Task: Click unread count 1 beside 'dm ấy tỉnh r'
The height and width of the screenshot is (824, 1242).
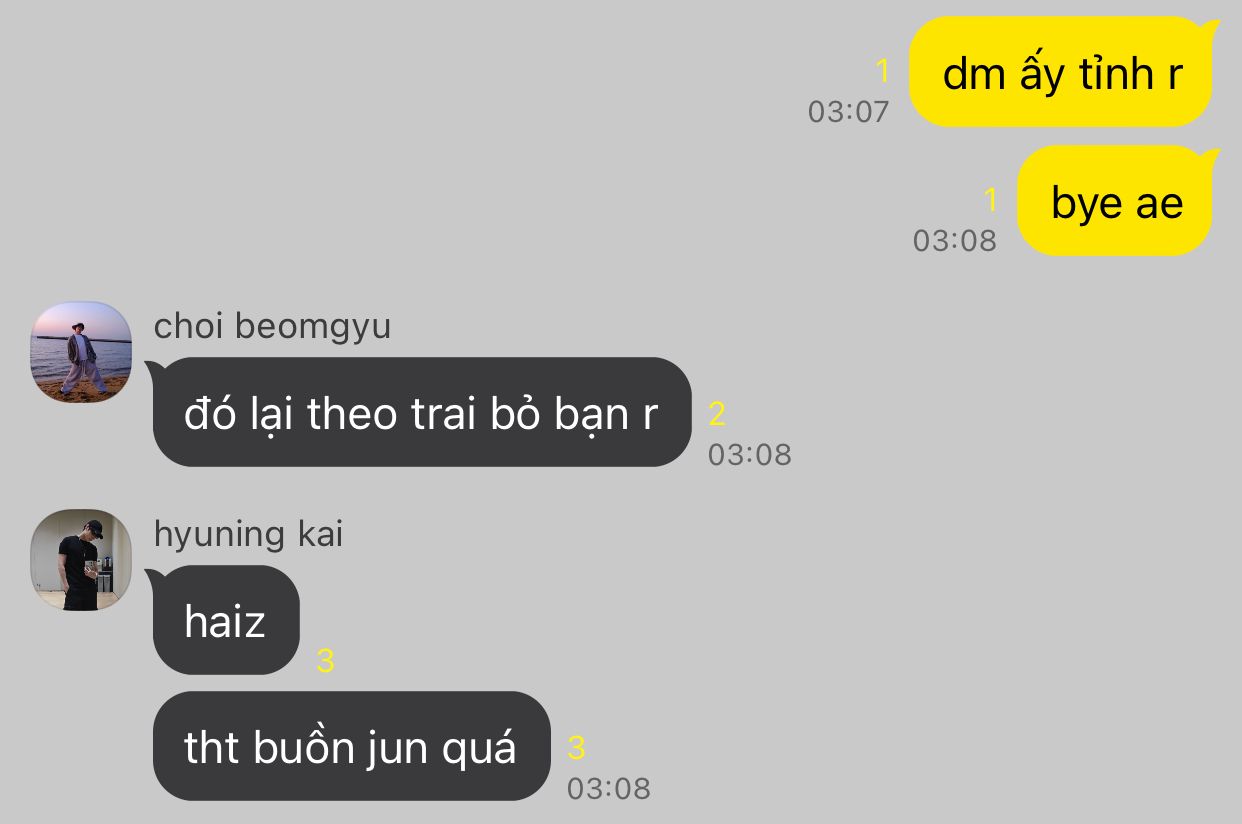Action: tap(882, 71)
